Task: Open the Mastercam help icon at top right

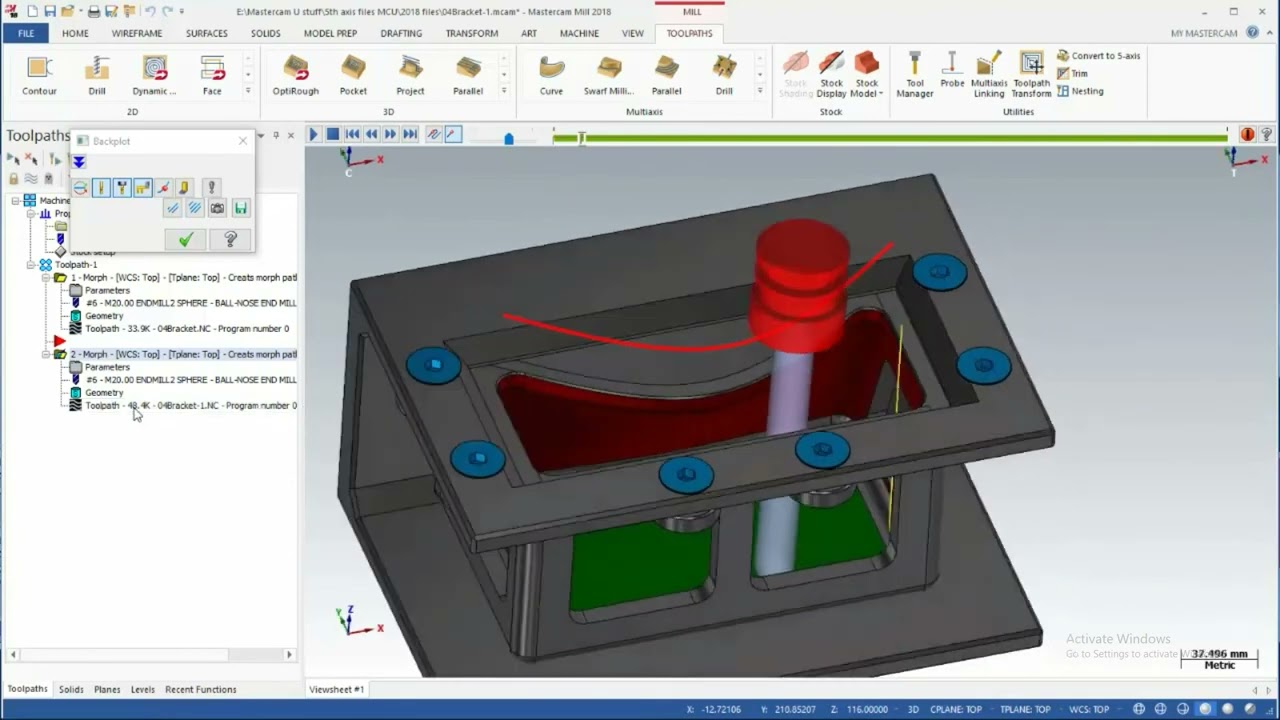Action: (x=1253, y=33)
